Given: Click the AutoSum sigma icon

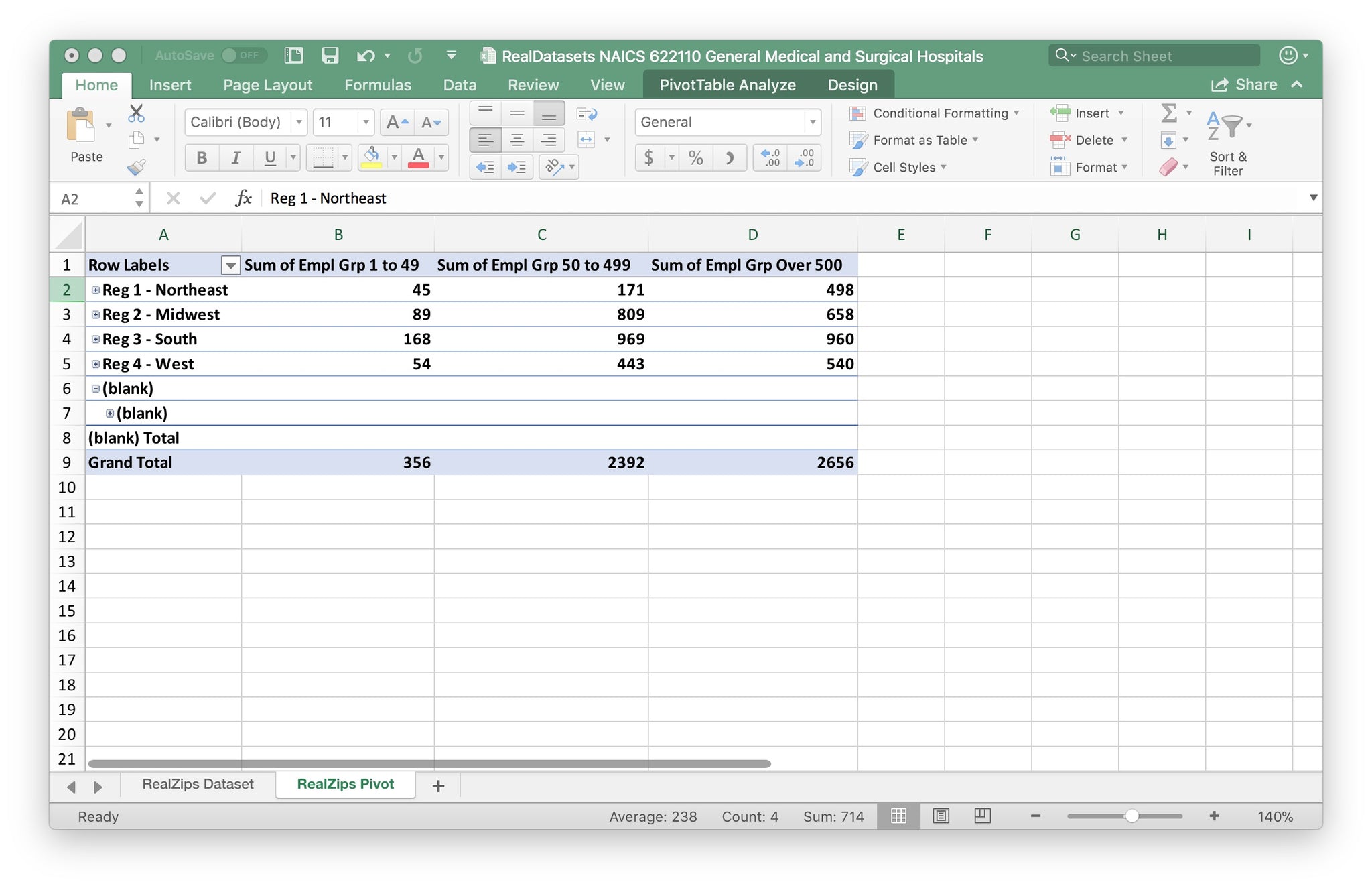Looking at the screenshot, I should click(x=1169, y=113).
